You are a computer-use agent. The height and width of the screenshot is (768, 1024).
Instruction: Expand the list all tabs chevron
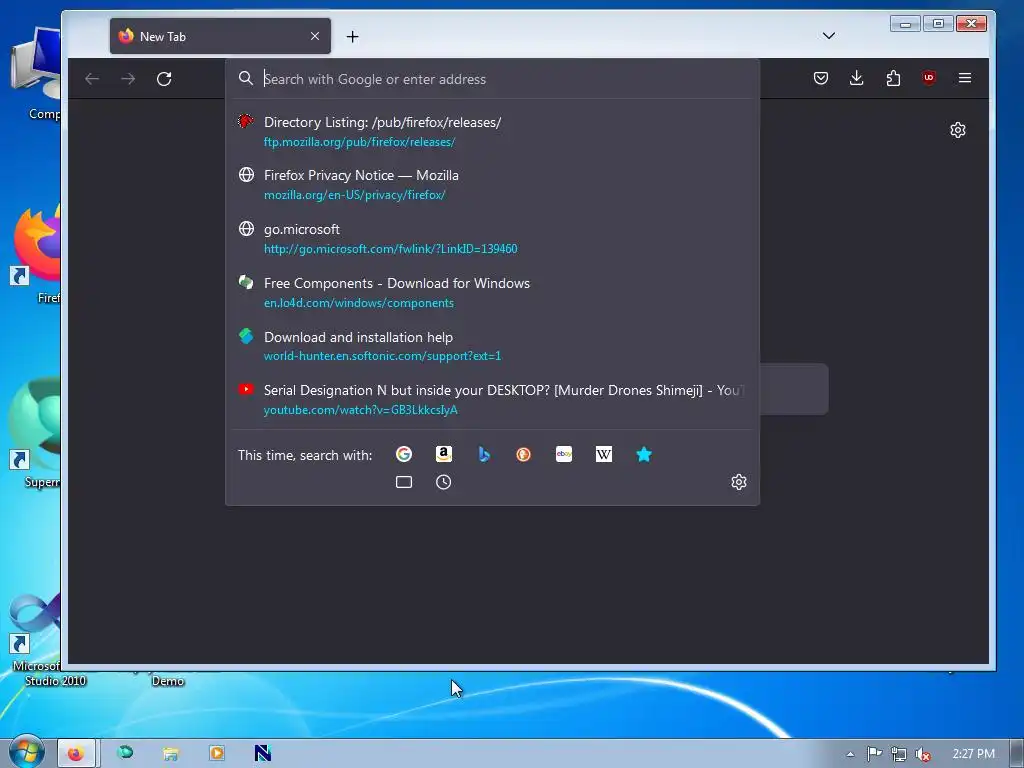point(829,36)
